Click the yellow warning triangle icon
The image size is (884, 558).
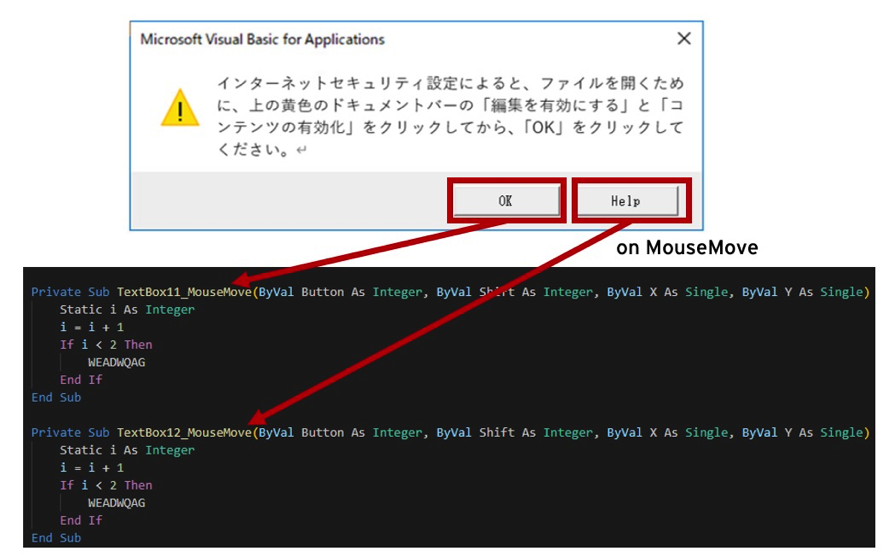pyautogui.click(x=180, y=108)
